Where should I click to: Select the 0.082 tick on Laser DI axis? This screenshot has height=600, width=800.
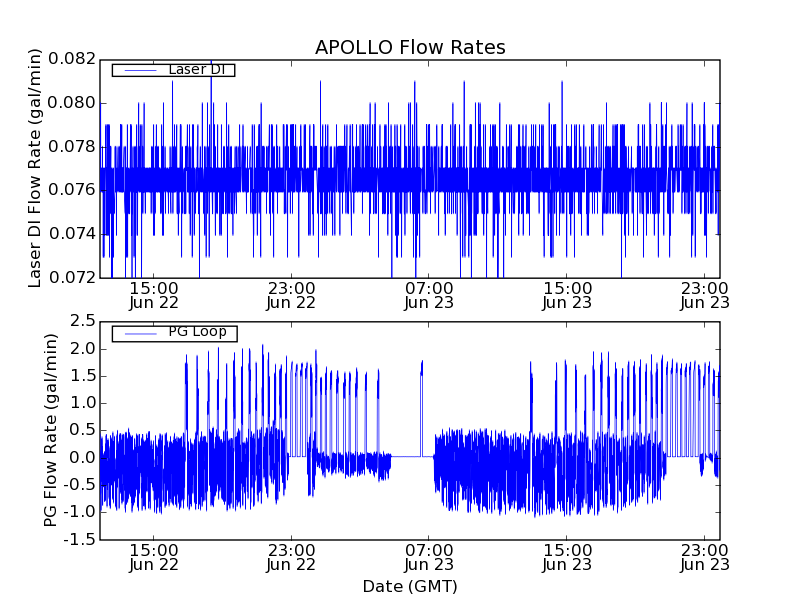pos(72,59)
